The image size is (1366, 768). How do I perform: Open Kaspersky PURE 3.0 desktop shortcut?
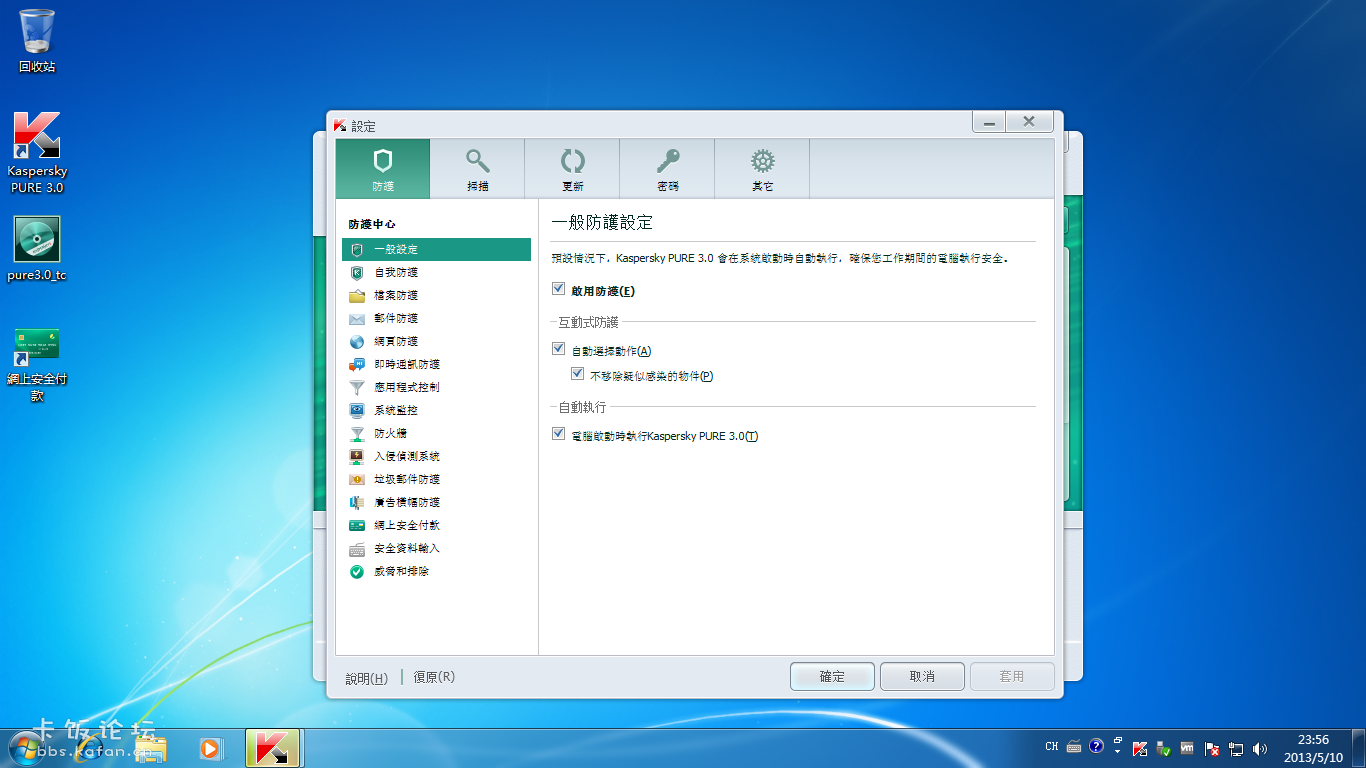click(37, 152)
